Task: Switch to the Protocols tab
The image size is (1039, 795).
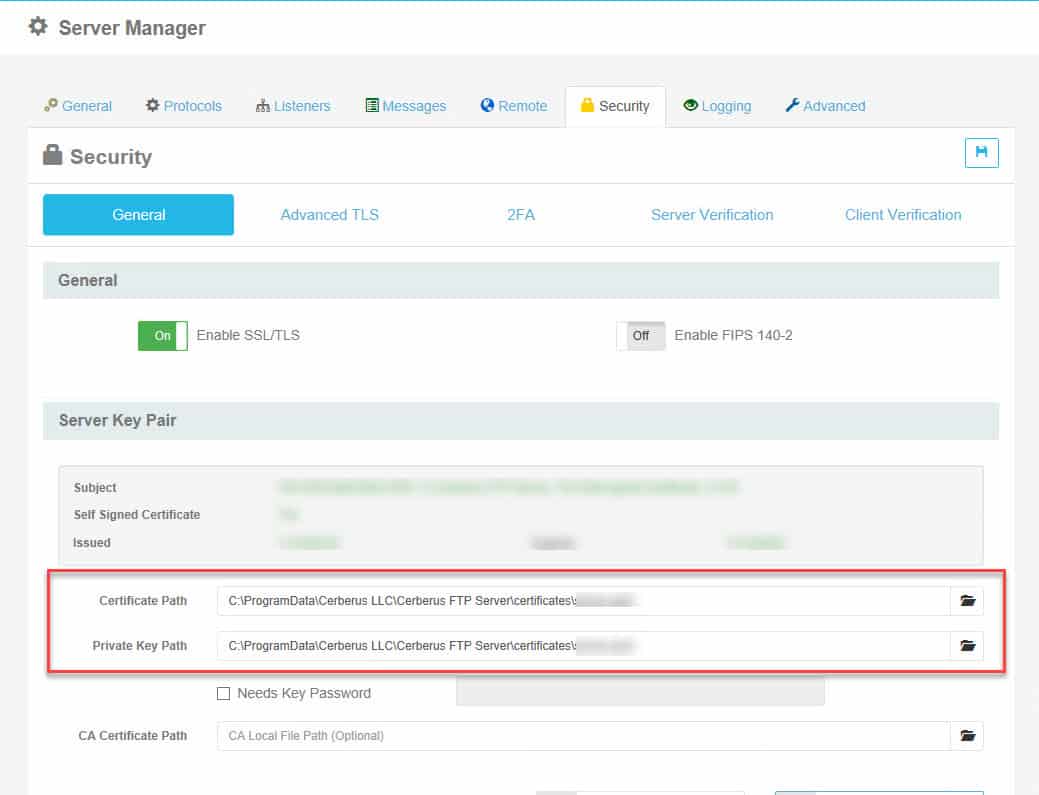Action: click(183, 106)
